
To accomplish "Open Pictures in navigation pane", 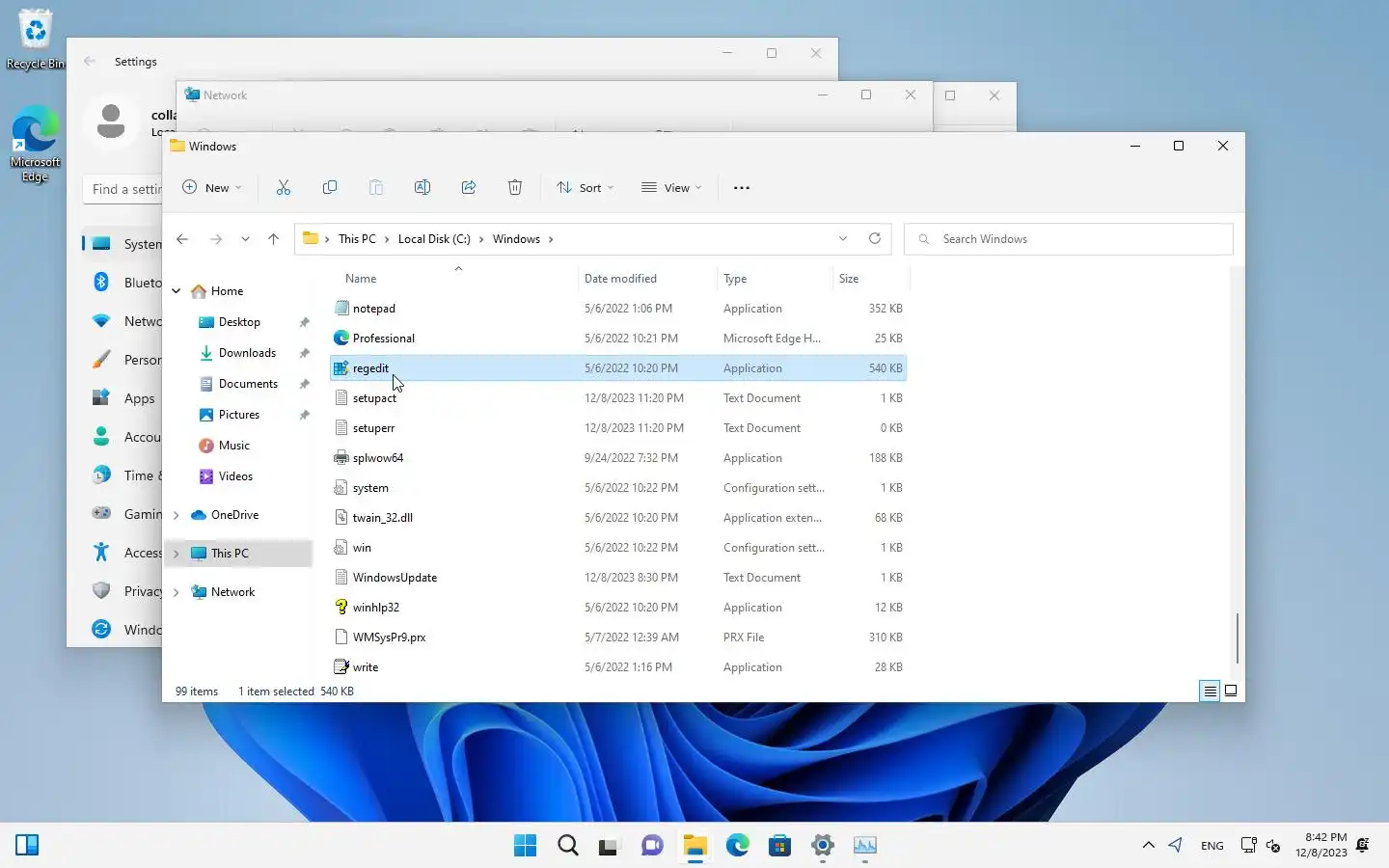I will (x=239, y=415).
